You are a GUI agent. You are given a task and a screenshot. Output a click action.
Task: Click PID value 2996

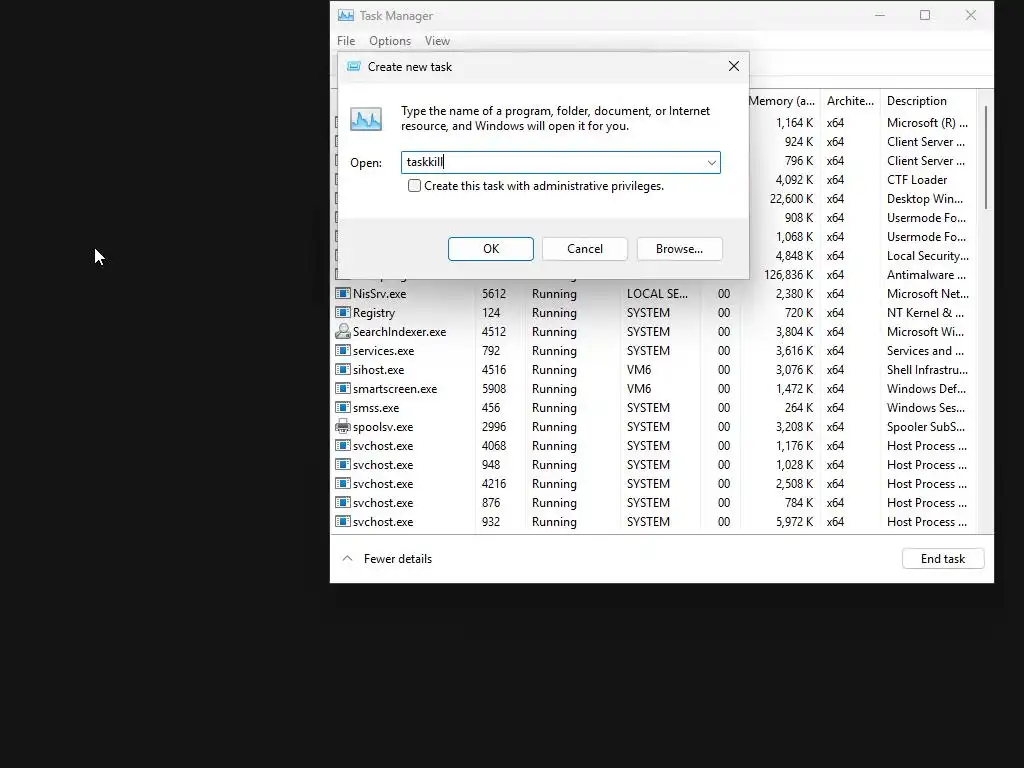pyautogui.click(x=494, y=427)
